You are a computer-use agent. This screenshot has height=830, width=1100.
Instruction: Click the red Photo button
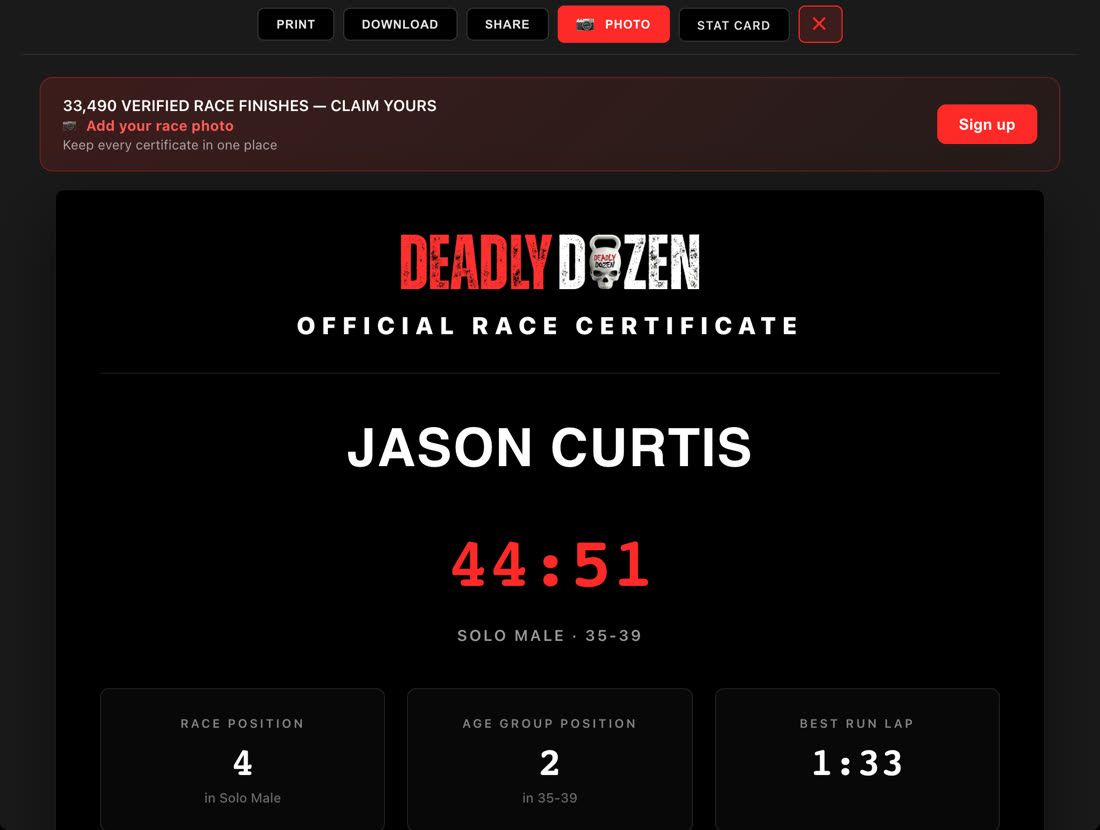click(x=614, y=25)
